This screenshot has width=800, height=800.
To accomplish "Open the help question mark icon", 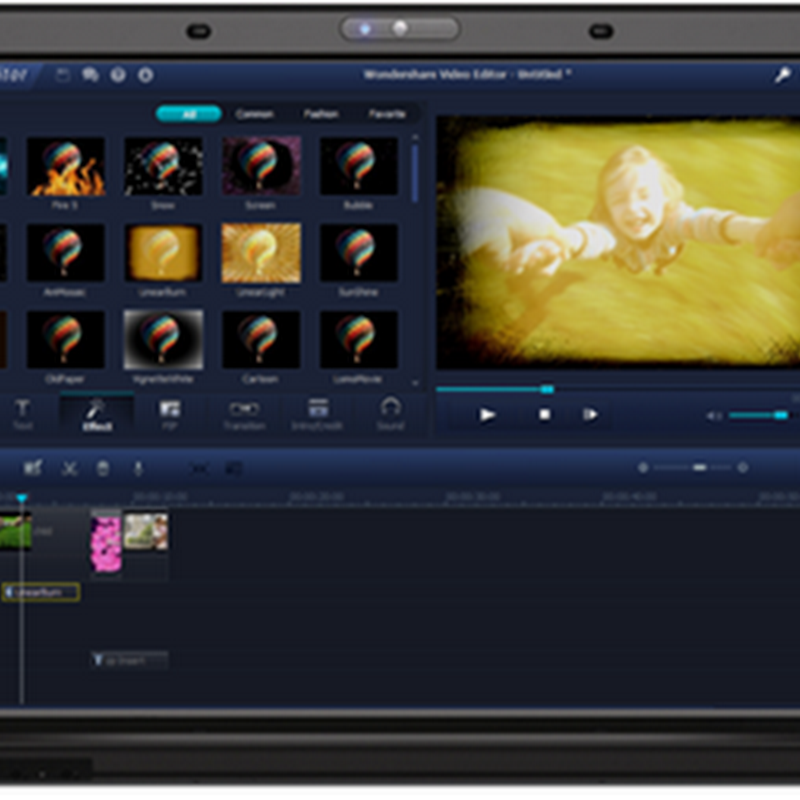I will [x=118, y=75].
